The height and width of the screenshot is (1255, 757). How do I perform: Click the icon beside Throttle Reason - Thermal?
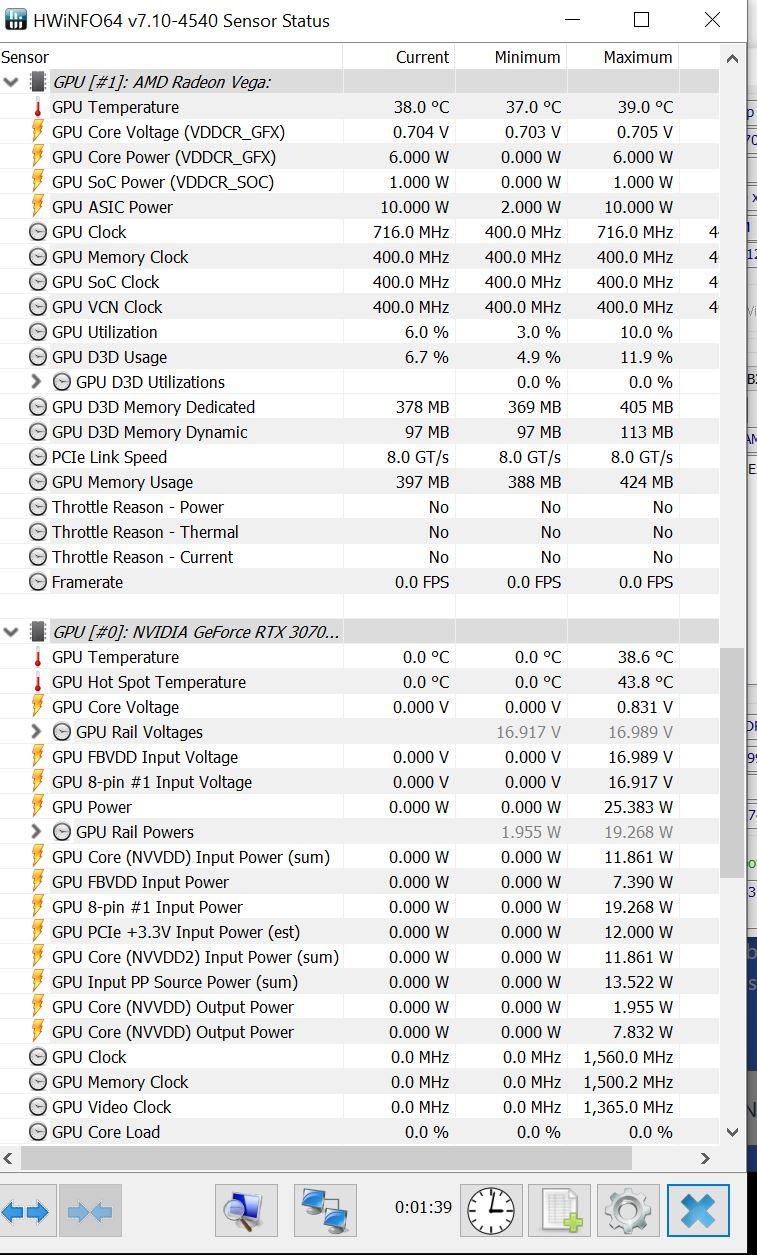click(38, 532)
